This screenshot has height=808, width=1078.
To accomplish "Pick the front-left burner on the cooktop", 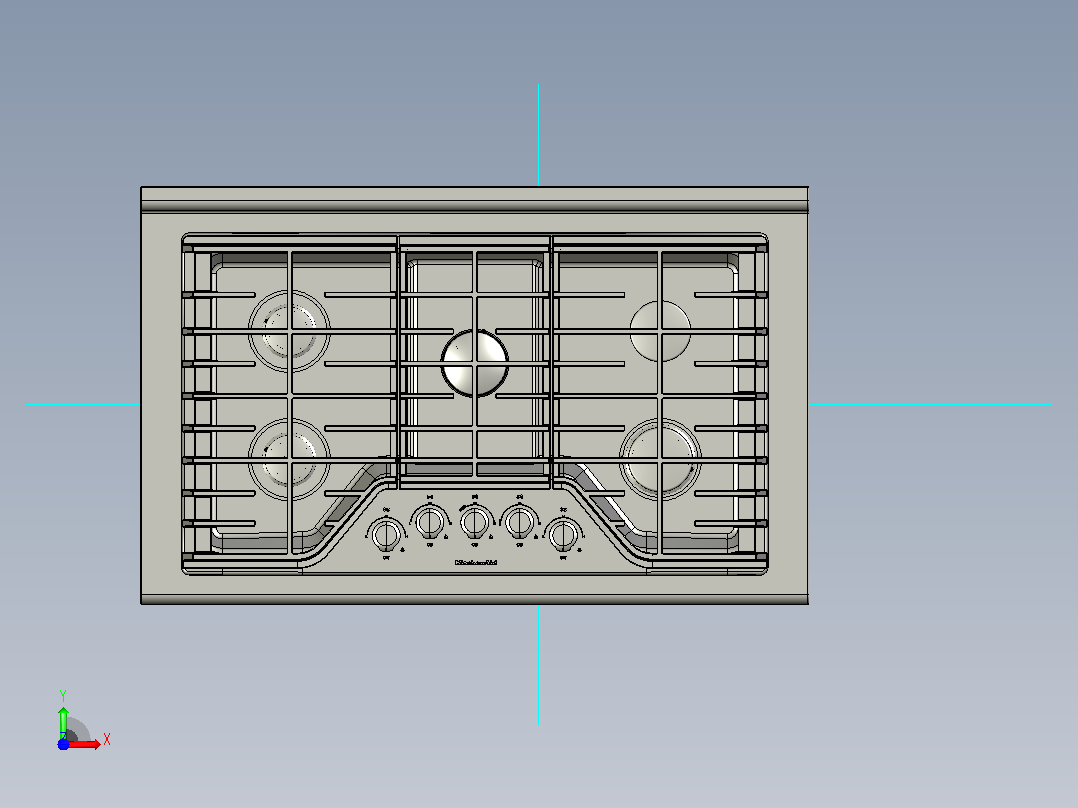I will (x=289, y=459).
